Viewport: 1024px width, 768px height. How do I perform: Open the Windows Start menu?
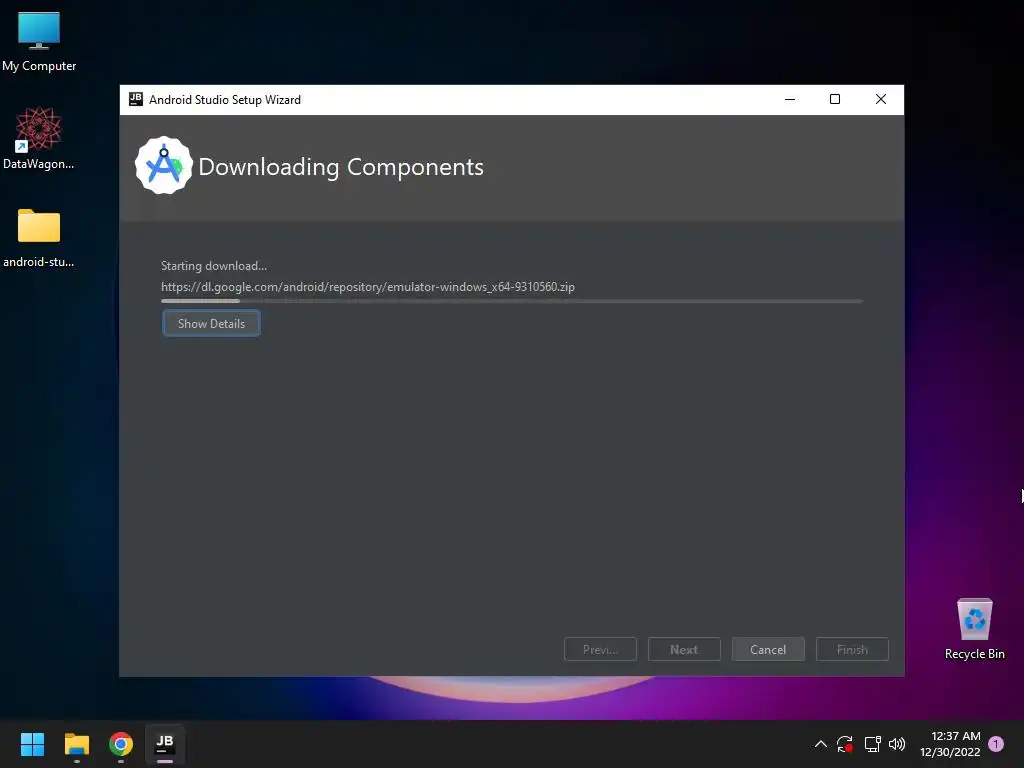coord(32,744)
